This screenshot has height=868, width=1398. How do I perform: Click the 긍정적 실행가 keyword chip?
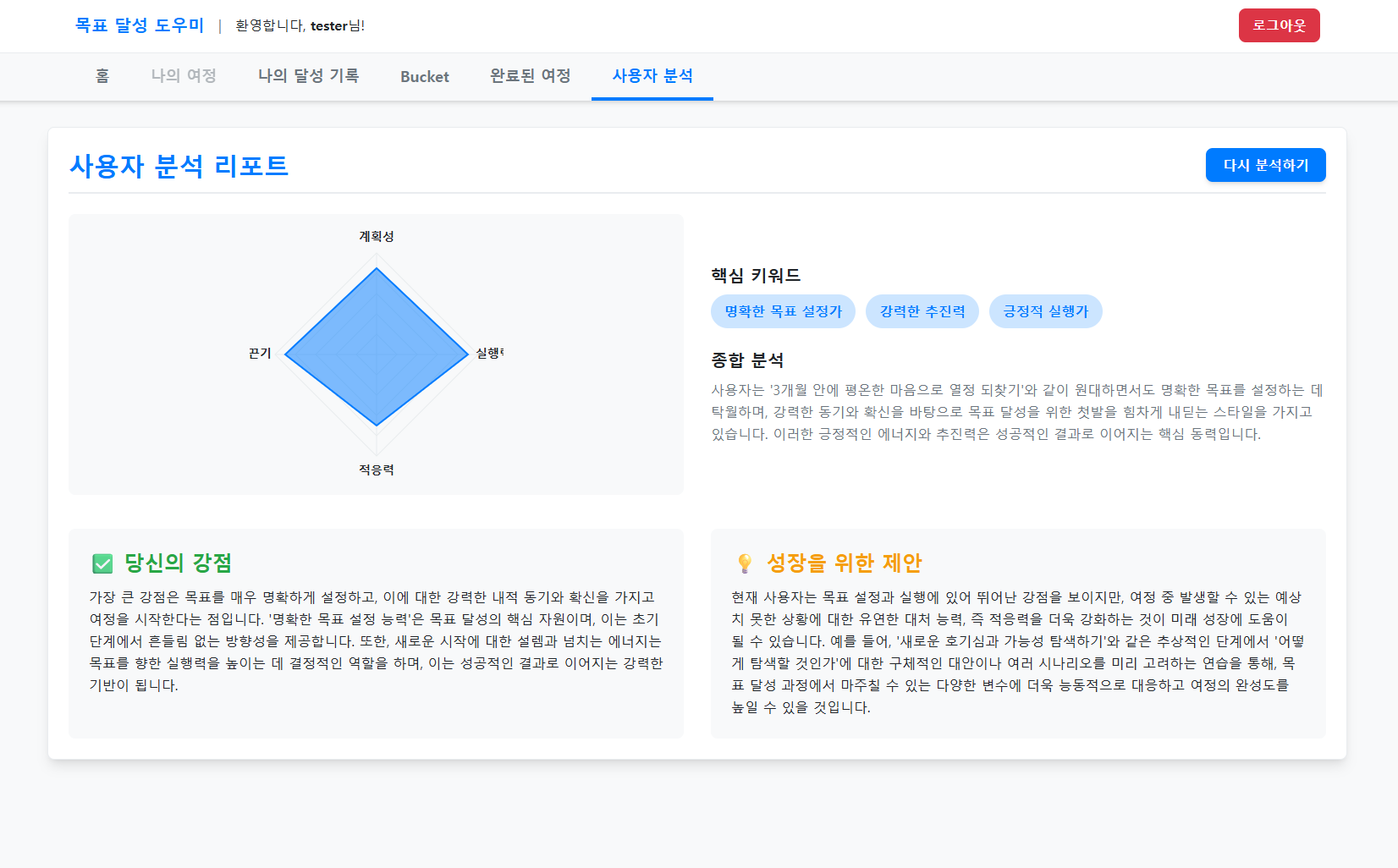tap(1045, 311)
